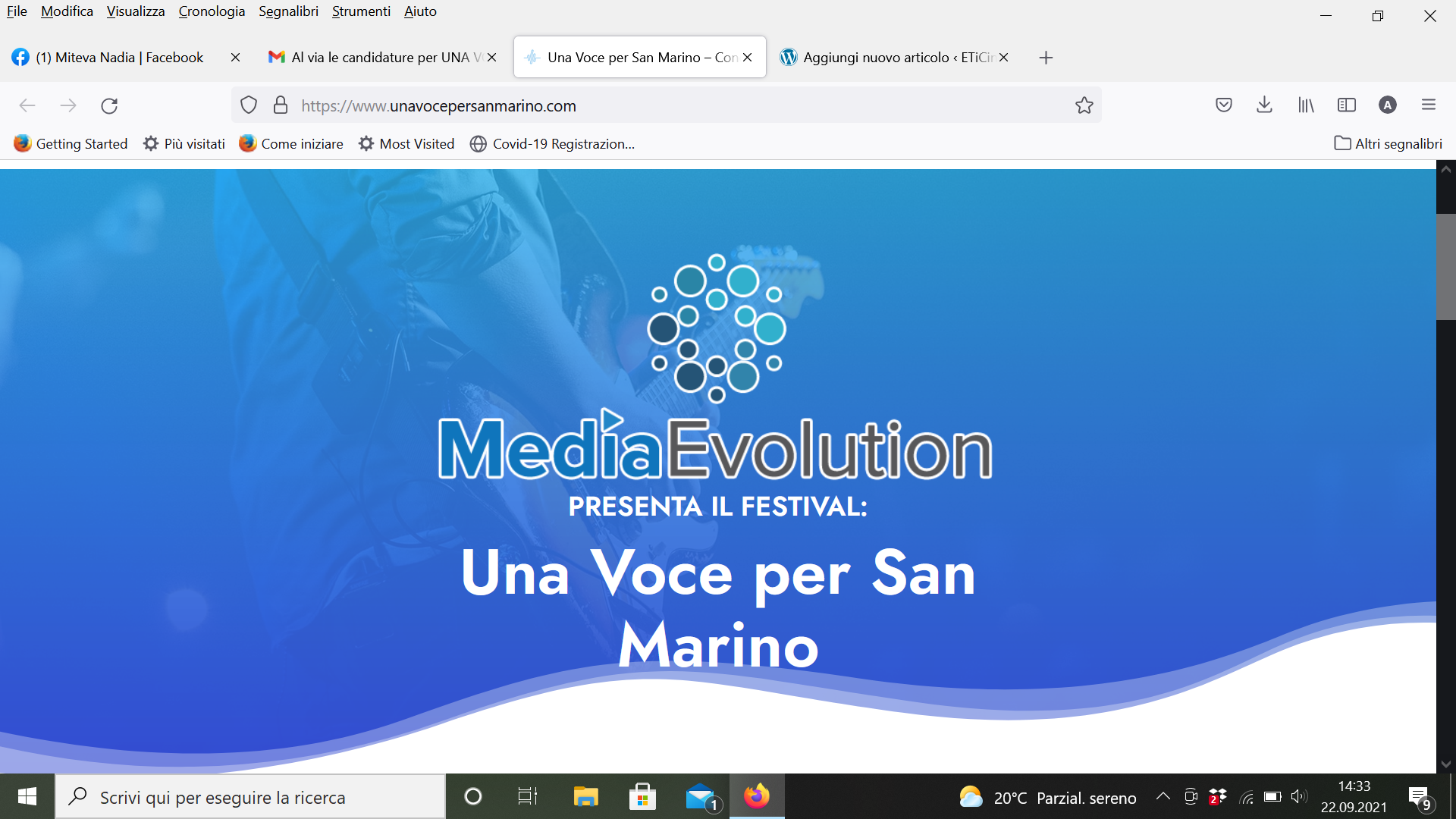1456x819 pixels.
Task: Open the volume speaker tray icon
Action: pyautogui.click(x=1299, y=796)
